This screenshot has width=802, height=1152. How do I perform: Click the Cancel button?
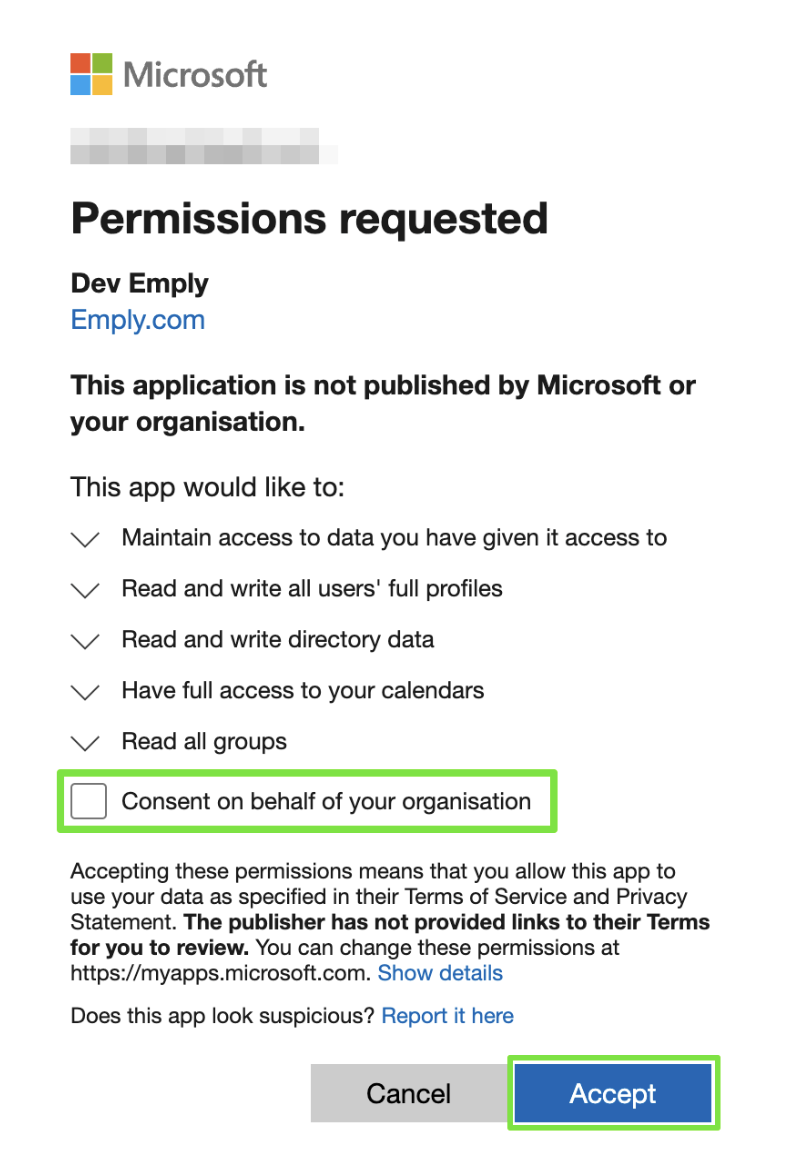408,1093
